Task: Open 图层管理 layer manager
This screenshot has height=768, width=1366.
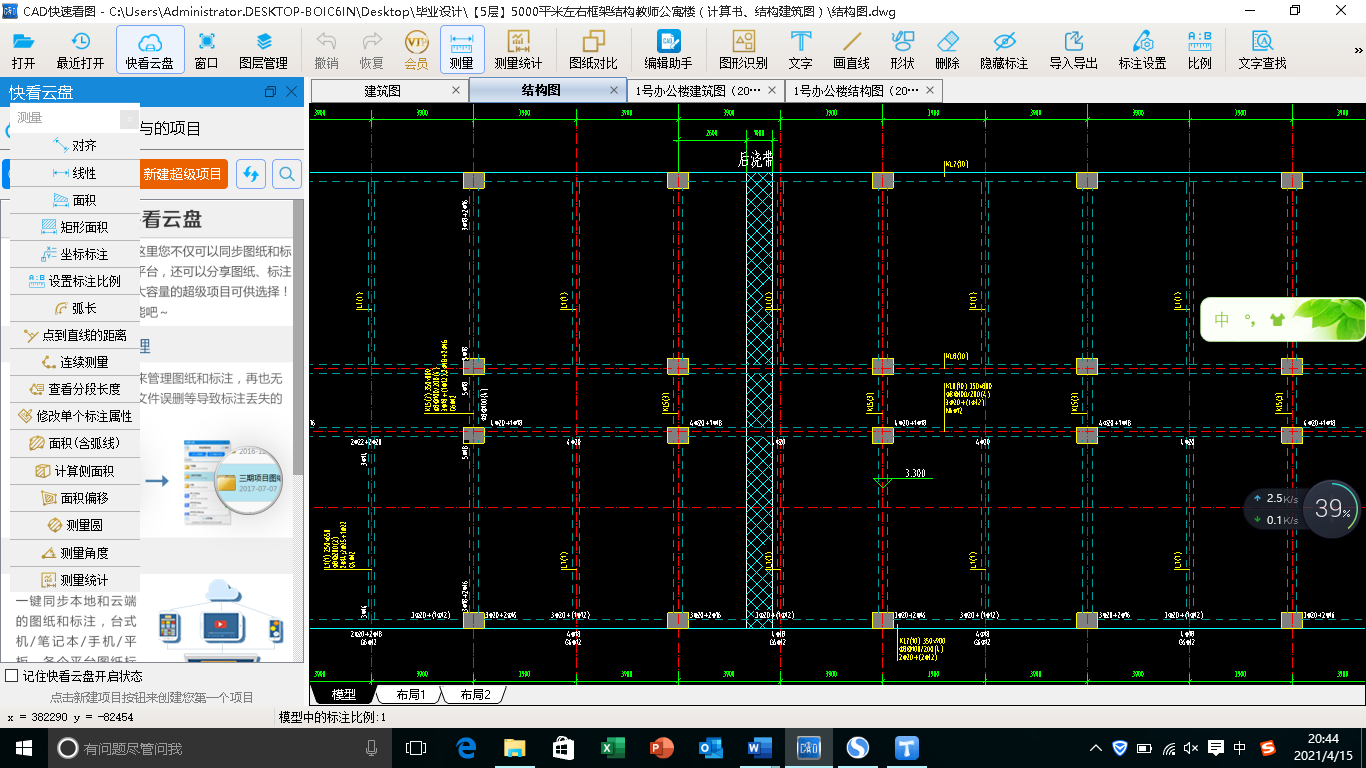Action: point(263,50)
